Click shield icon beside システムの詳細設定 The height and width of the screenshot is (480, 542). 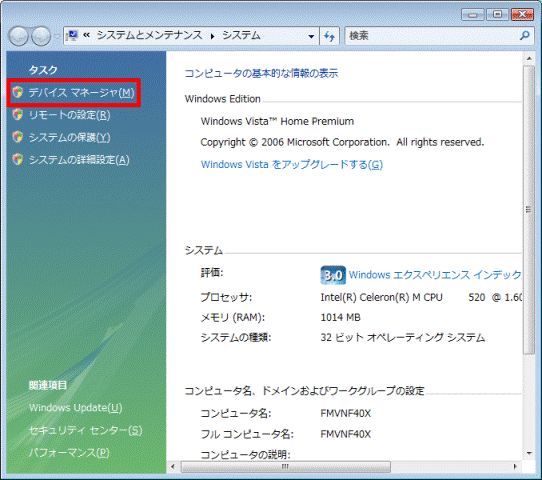(x=18, y=159)
